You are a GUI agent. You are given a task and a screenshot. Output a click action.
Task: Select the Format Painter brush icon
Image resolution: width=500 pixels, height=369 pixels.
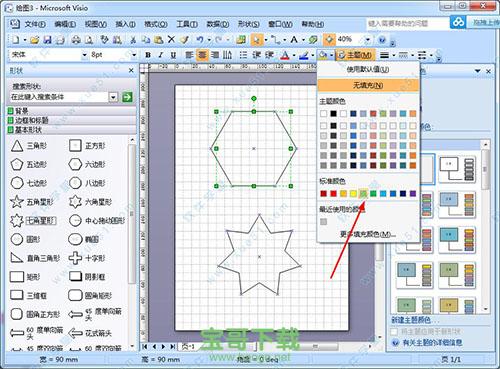coord(184,40)
